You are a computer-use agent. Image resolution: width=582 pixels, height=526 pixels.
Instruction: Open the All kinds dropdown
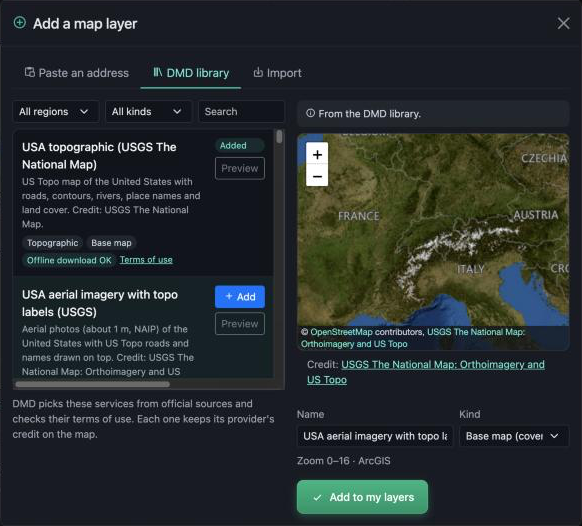[x=148, y=111]
